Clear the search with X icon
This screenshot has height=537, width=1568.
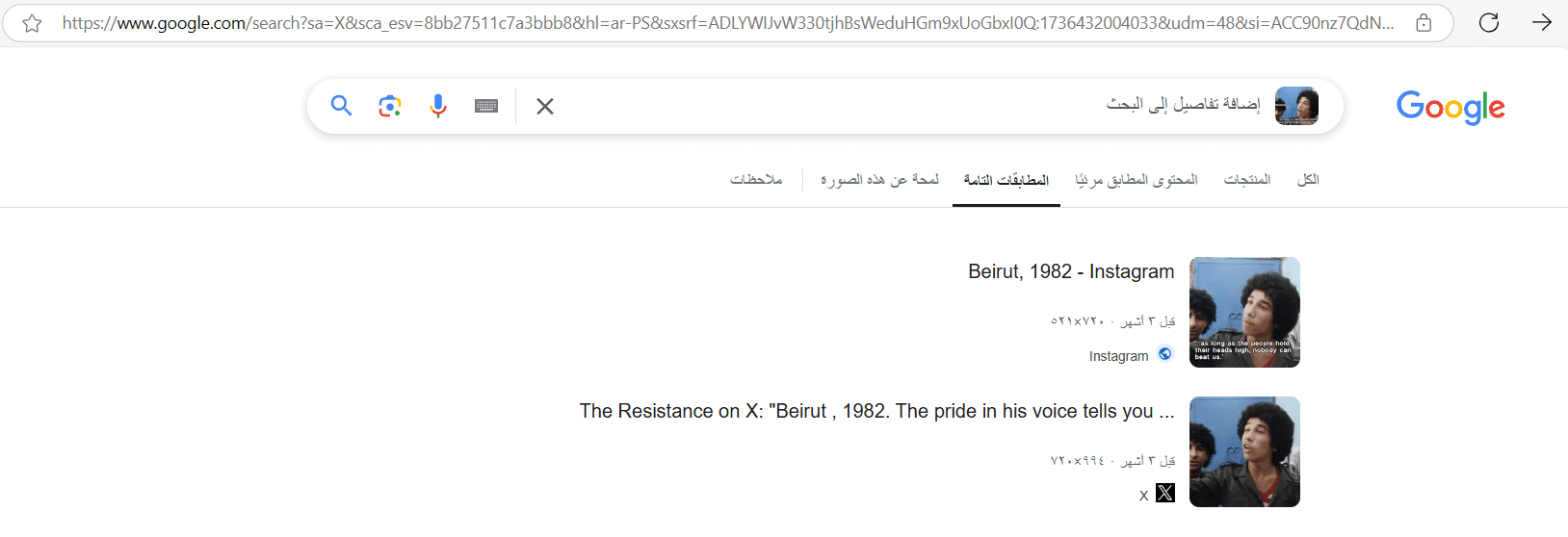[x=545, y=106]
